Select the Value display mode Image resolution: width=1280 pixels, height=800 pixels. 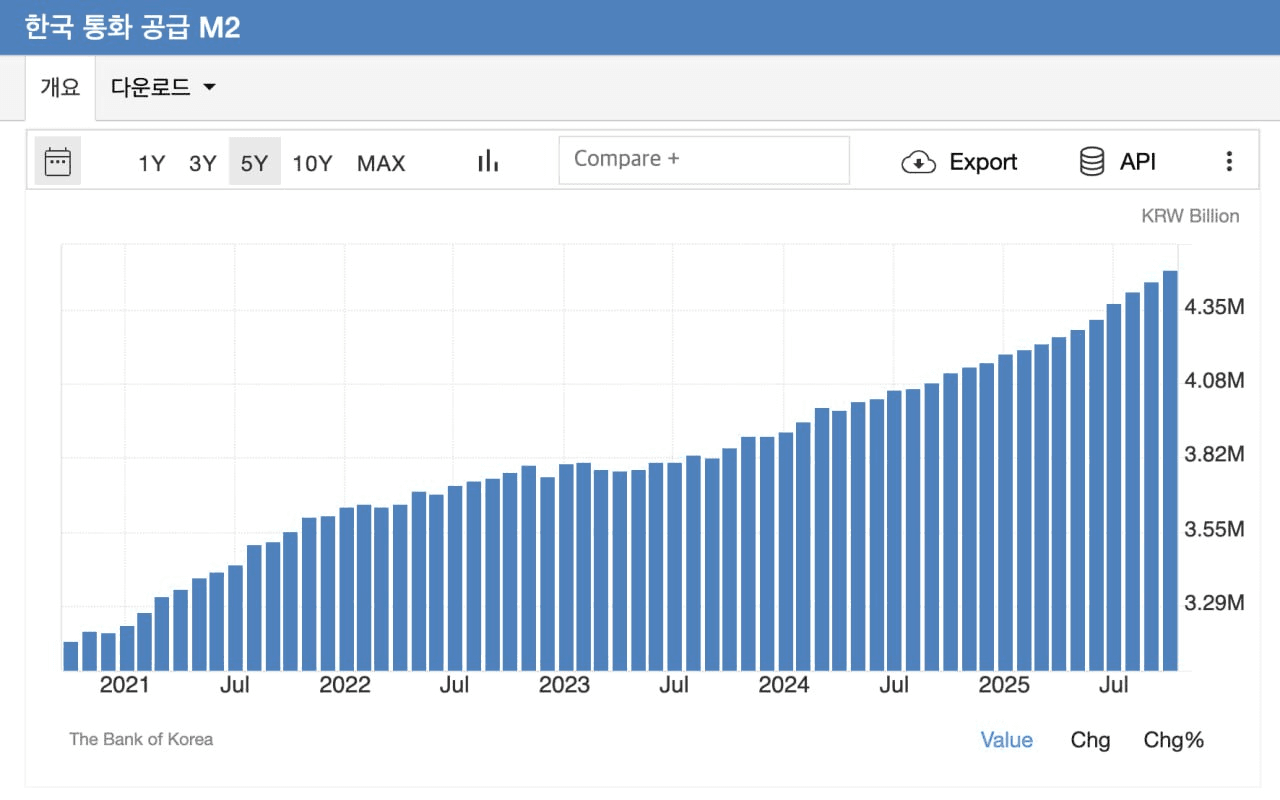1006,740
